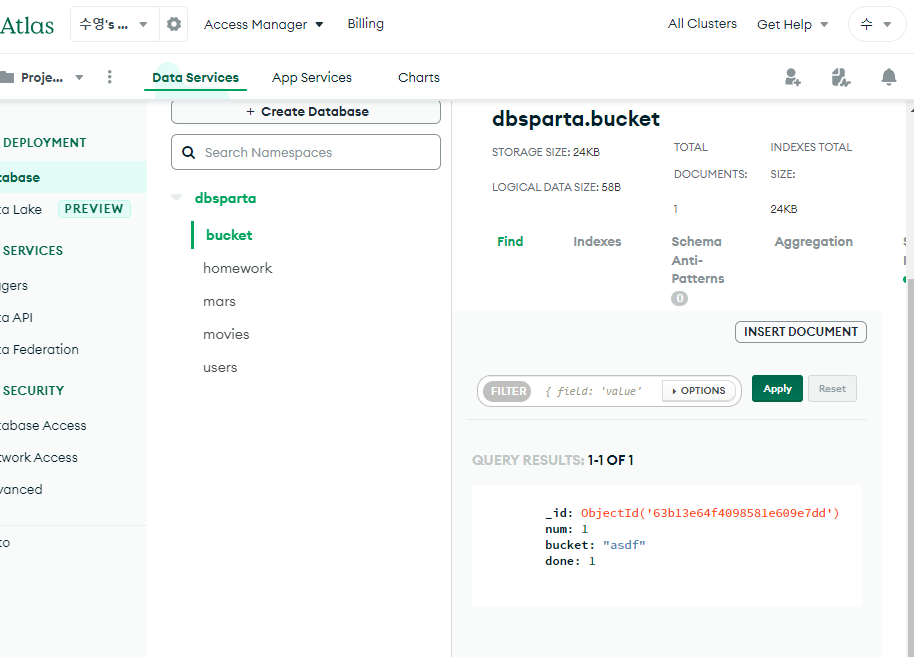914x657 pixels.
Task: Click the project folder icon
Action: point(6,77)
